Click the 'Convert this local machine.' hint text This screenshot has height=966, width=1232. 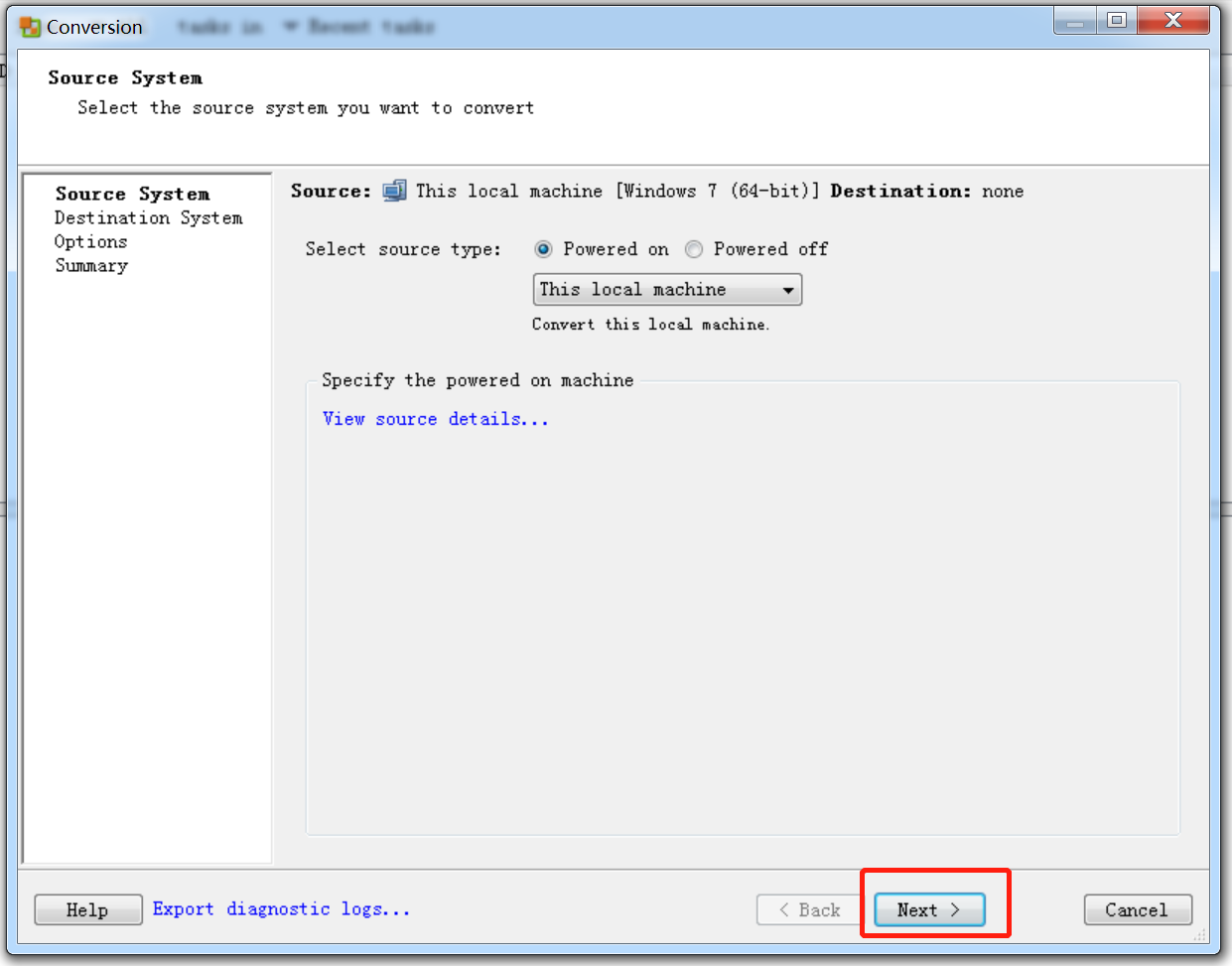pyautogui.click(x=651, y=324)
